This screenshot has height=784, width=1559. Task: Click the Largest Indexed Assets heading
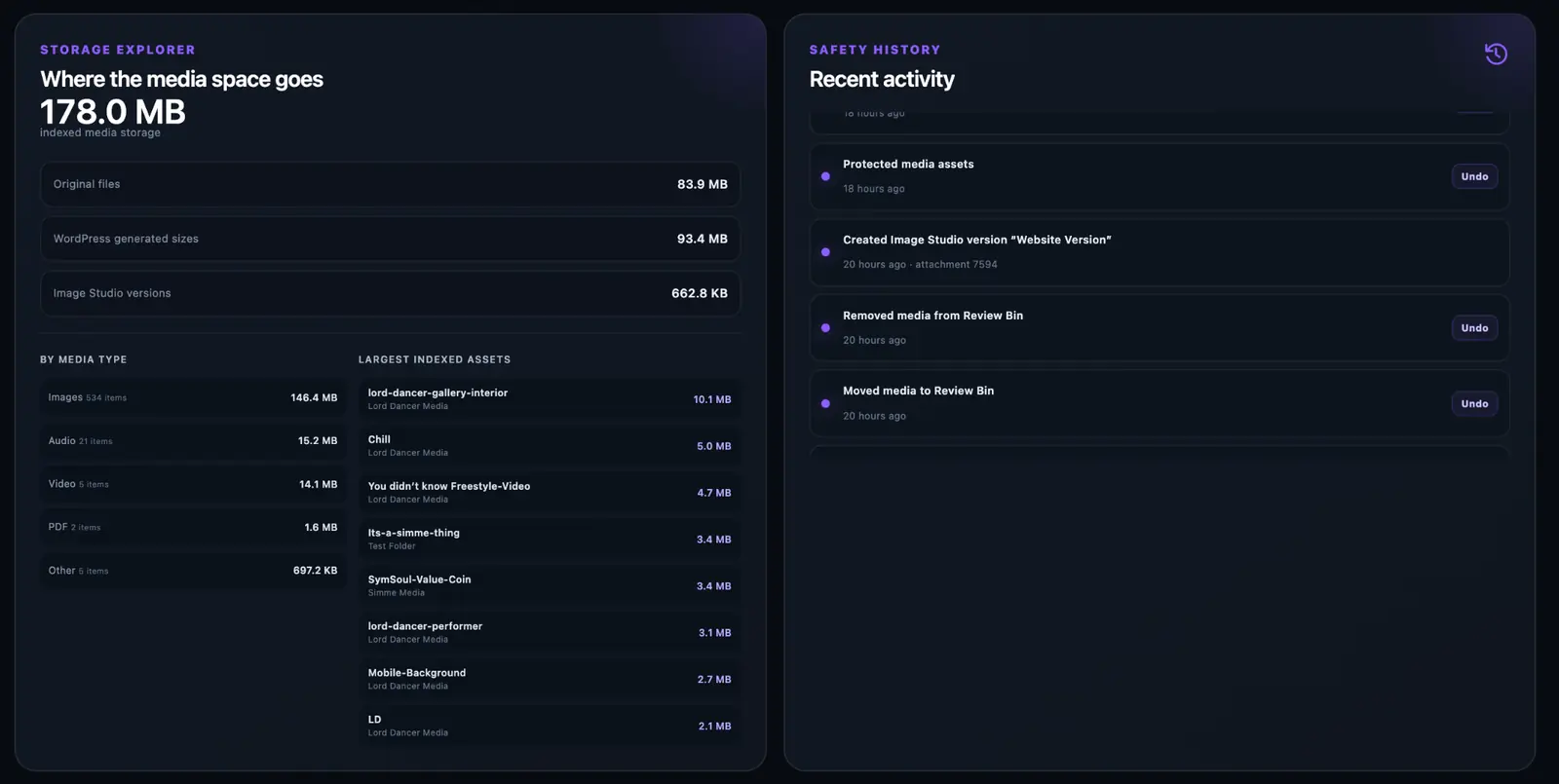(x=435, y=359)
